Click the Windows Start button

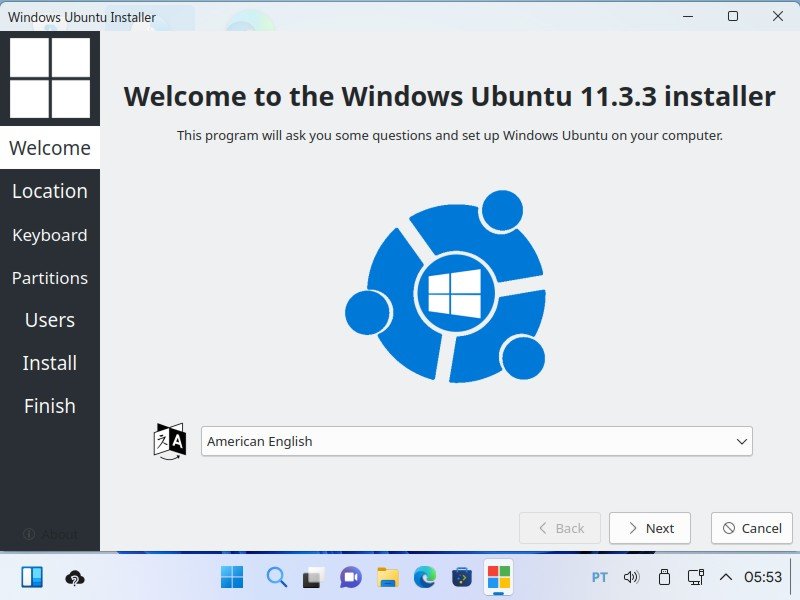(x=232, y=577)
